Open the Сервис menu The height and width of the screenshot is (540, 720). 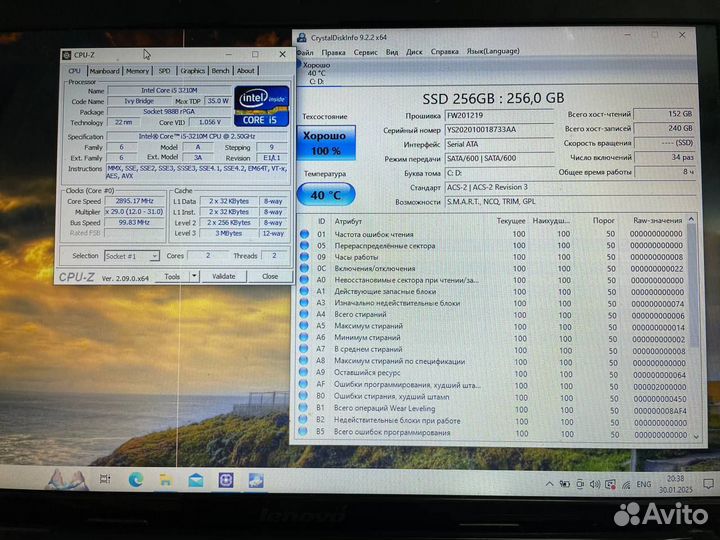coord(366,52)
